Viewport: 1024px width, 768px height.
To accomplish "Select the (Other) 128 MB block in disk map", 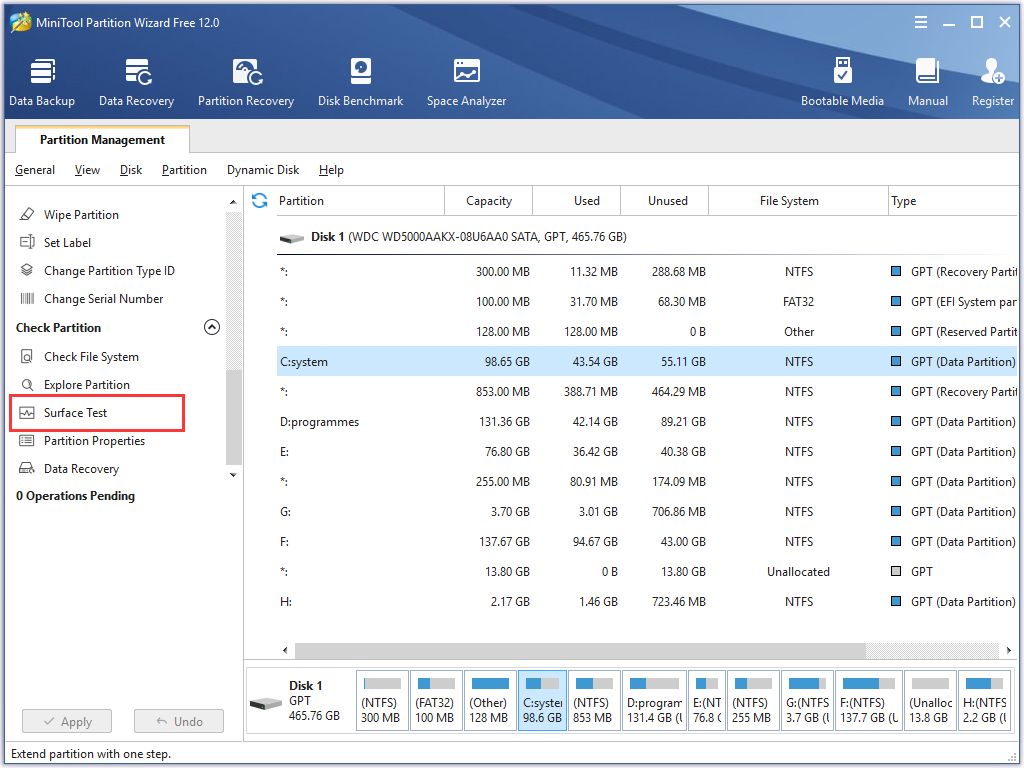I will (x=490, y=701).
